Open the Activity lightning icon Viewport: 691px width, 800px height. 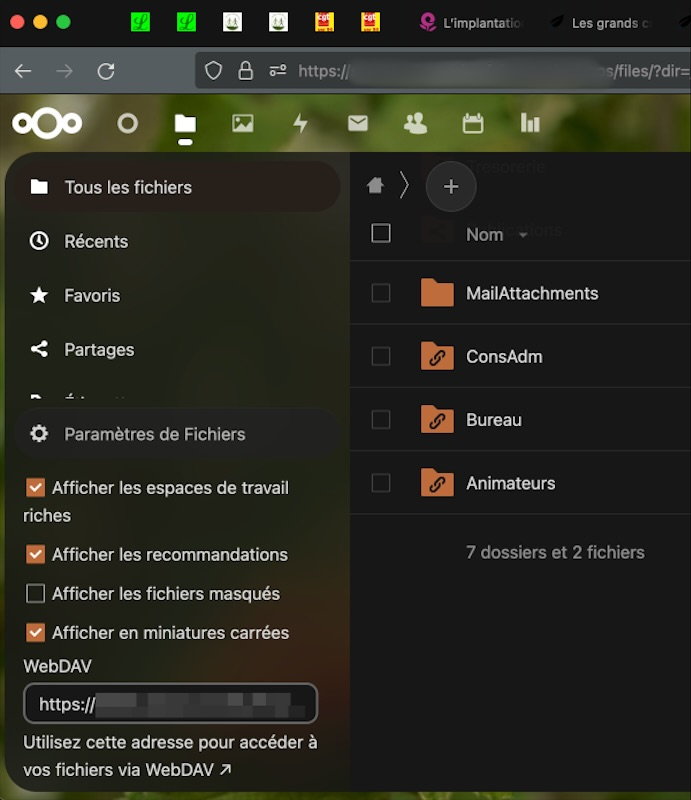point(300,123)
